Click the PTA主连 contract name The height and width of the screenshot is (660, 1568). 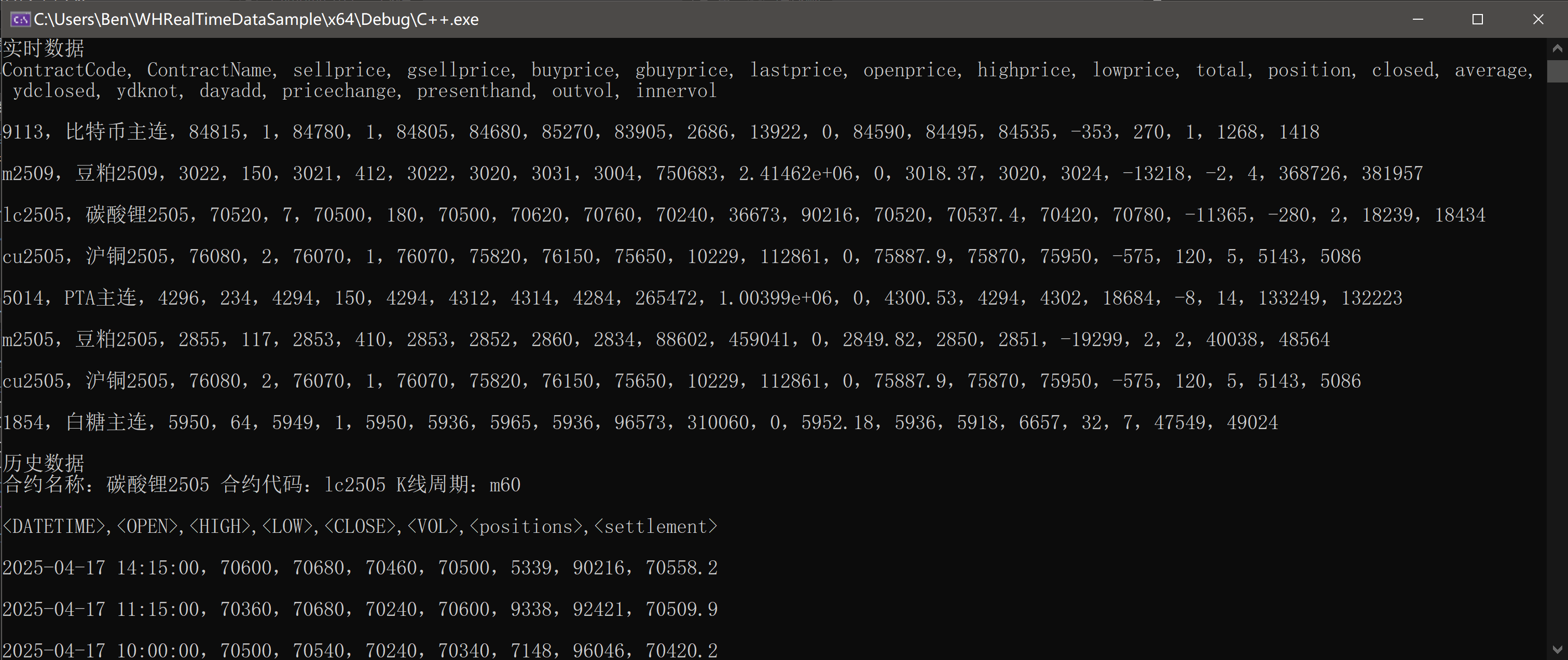101,298
